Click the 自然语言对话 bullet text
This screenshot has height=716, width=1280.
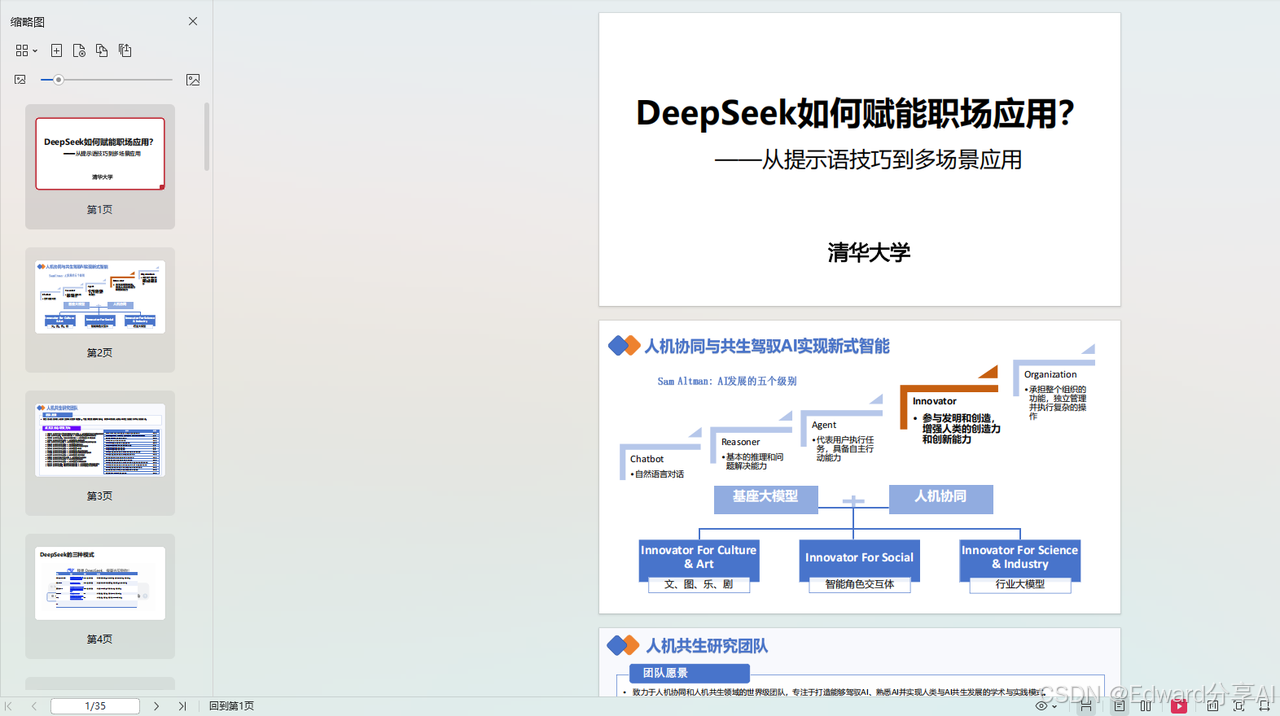[658, 475]
